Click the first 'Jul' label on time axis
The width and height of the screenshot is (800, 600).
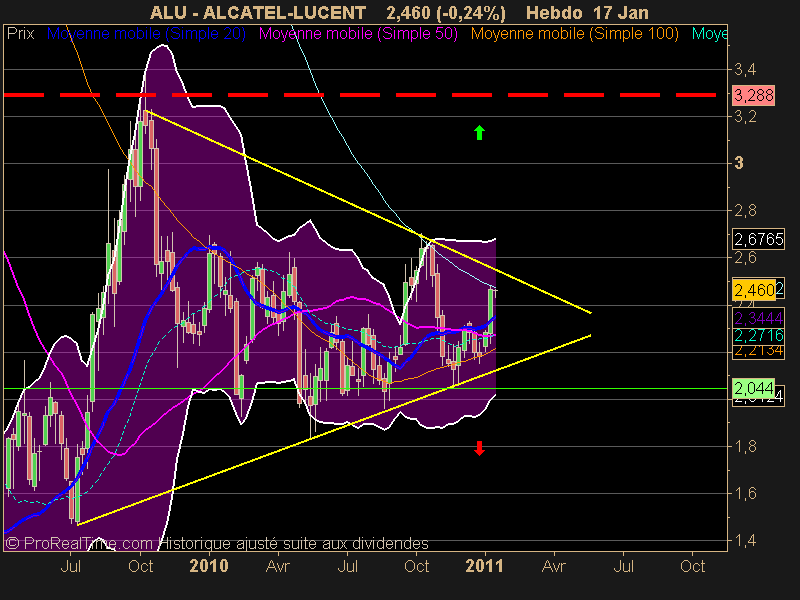[x=70, y=566]
